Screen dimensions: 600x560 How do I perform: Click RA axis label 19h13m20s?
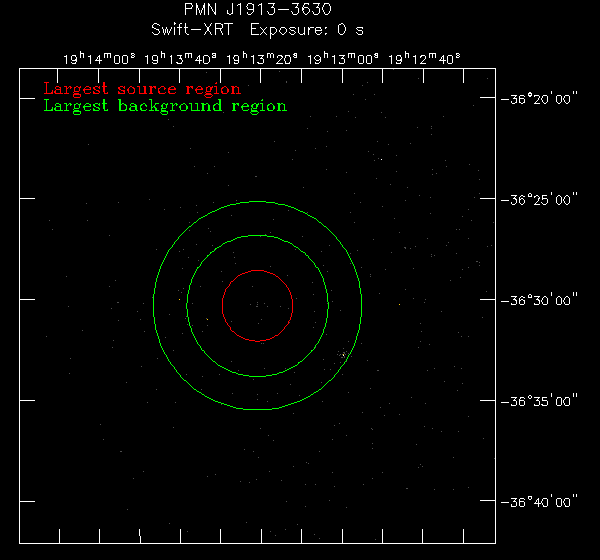click(x=261, y=59)
